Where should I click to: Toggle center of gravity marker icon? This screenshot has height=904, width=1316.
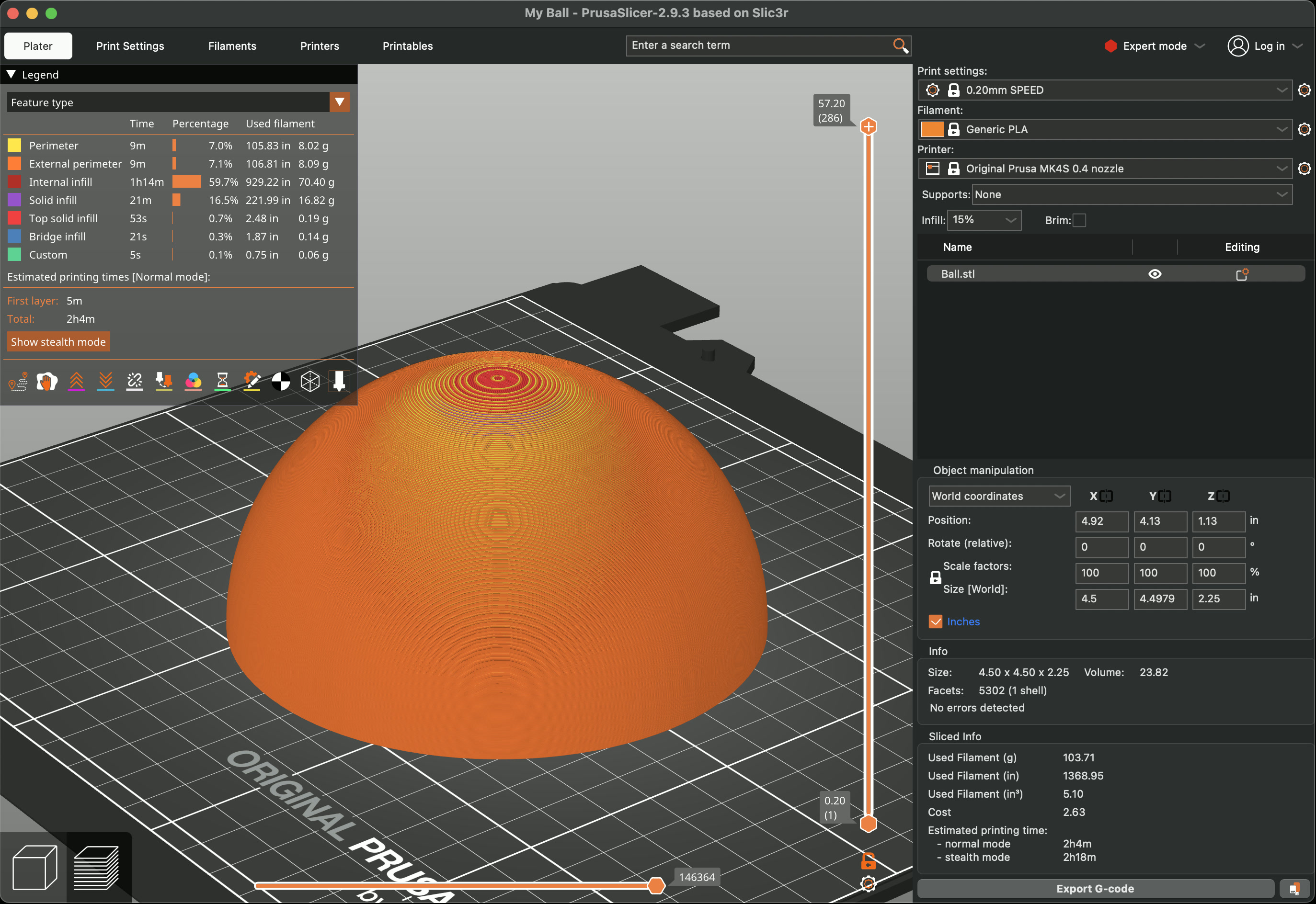coord(281,382)
